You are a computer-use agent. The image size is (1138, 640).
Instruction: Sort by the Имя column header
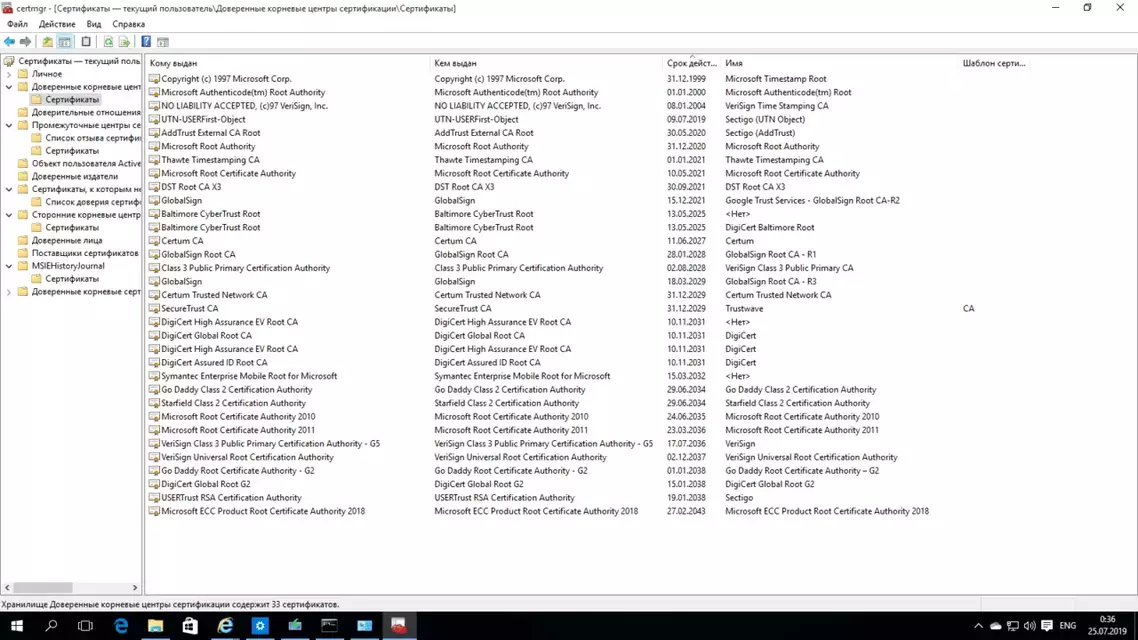click(840, 63)
